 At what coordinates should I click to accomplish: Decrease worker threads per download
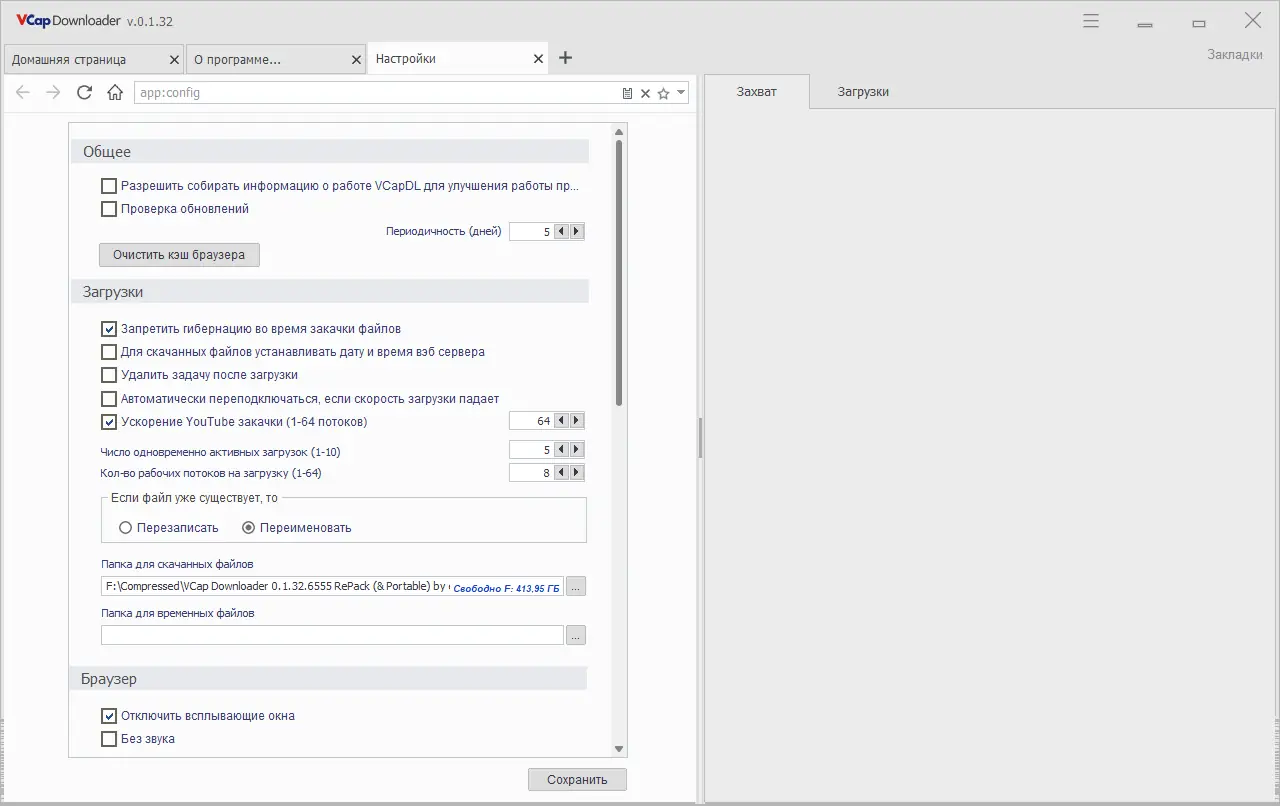[x=562, y=472]
